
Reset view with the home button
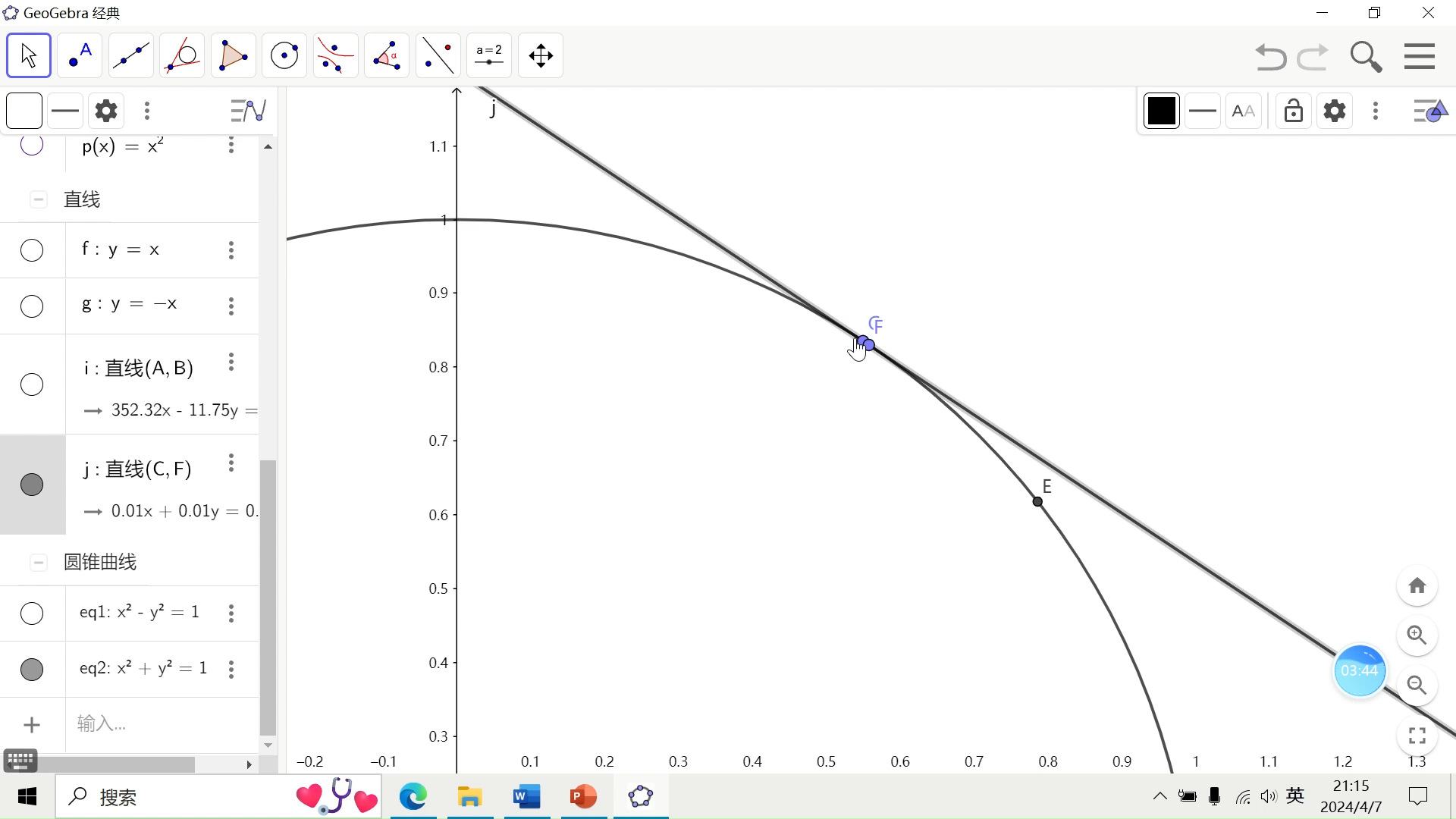click(1417, 586)
